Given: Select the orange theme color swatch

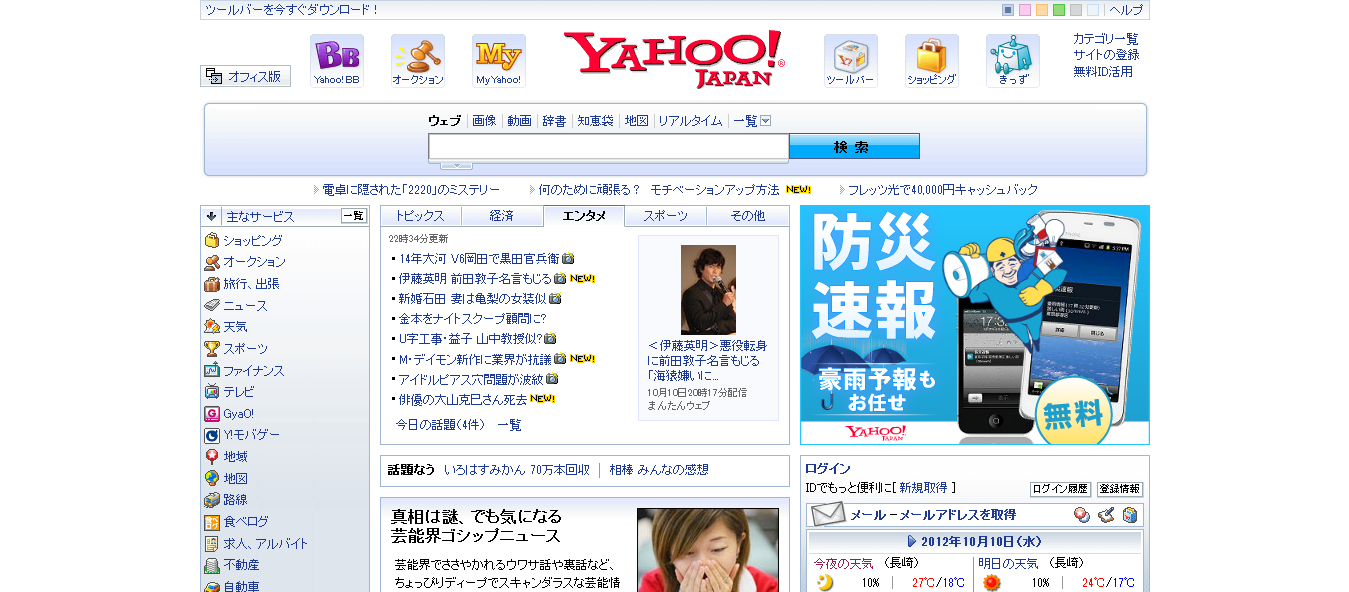Looking at the screenshot, I should pyautogui.click(x=1042, y=10).
